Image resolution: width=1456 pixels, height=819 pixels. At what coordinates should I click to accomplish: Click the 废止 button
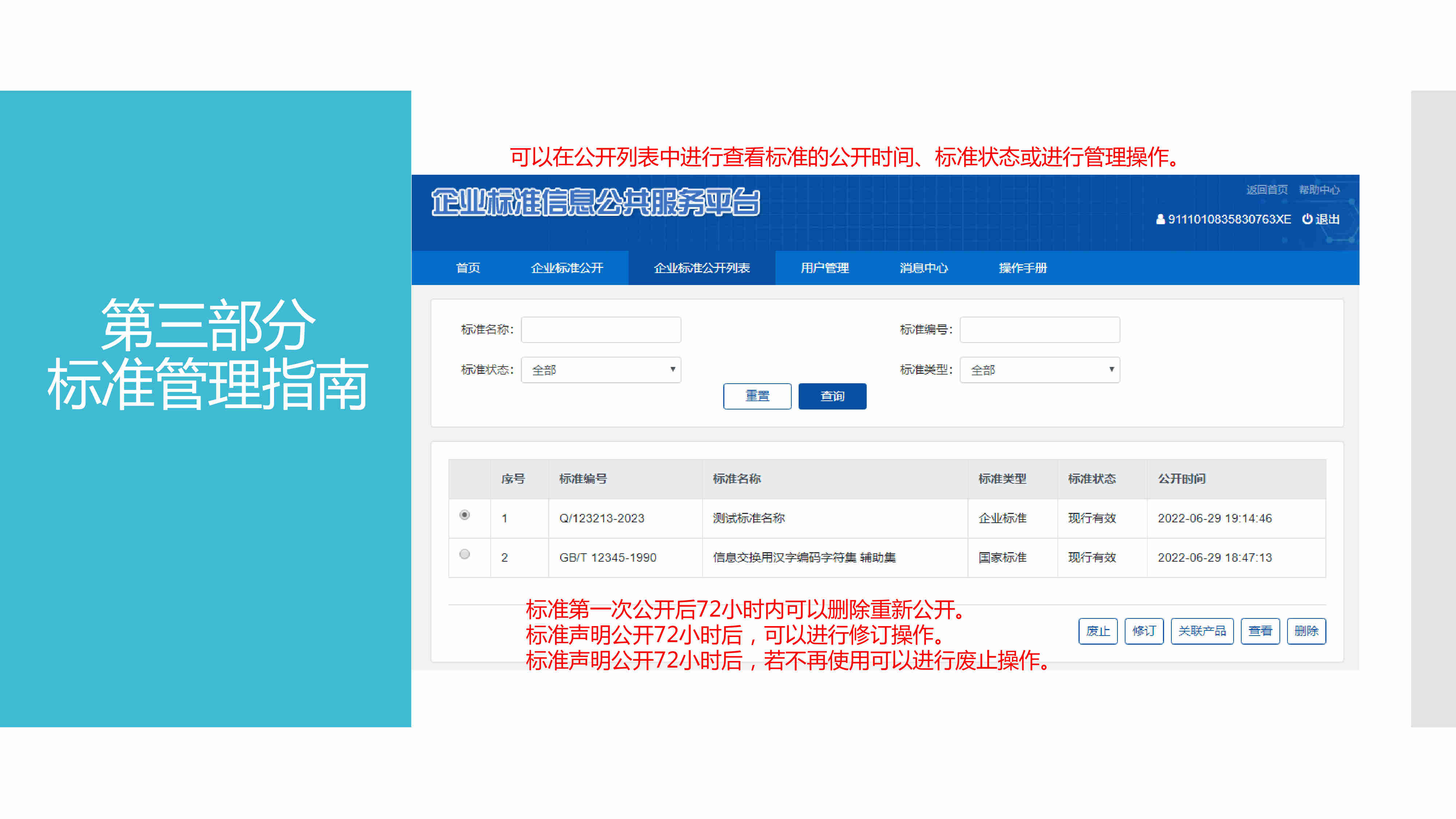(x=1098, y=631)
